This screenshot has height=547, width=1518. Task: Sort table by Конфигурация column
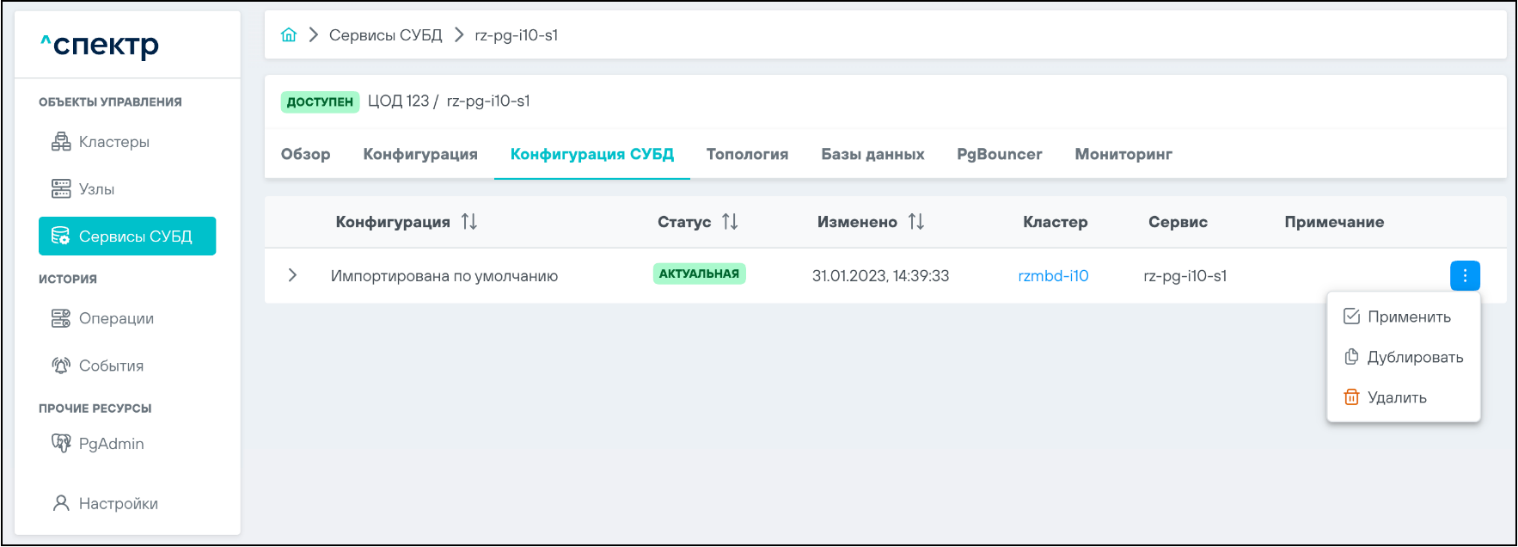[468, 222]
